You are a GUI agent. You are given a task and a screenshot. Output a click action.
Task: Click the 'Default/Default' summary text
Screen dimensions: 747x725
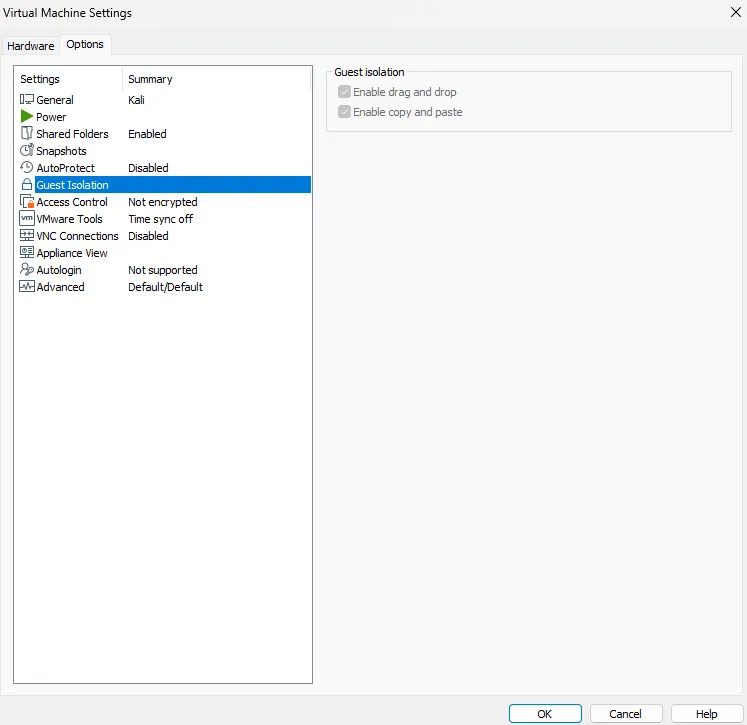click(x=165, y=287)
